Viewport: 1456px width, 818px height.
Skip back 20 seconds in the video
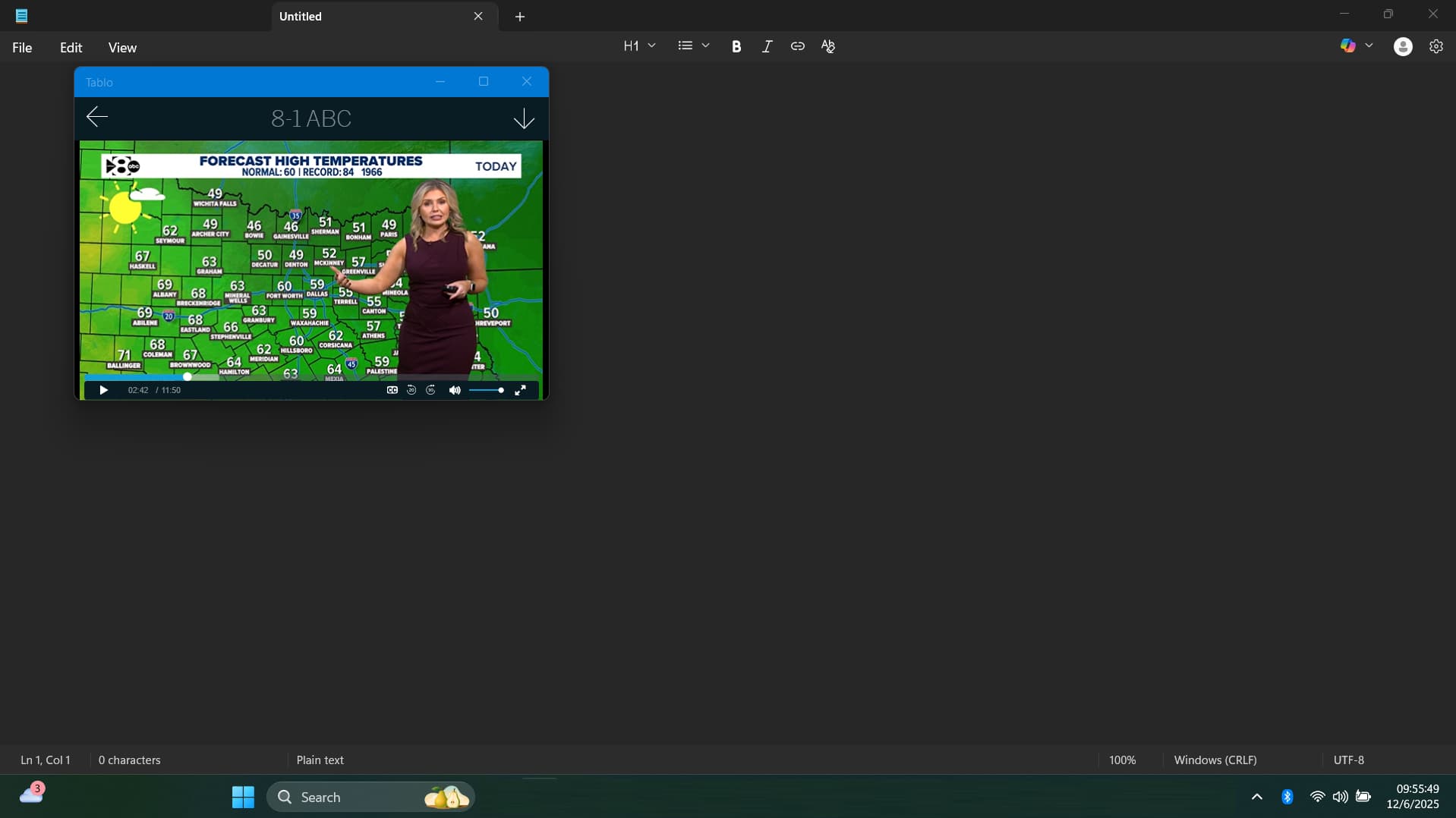point(411,390)
